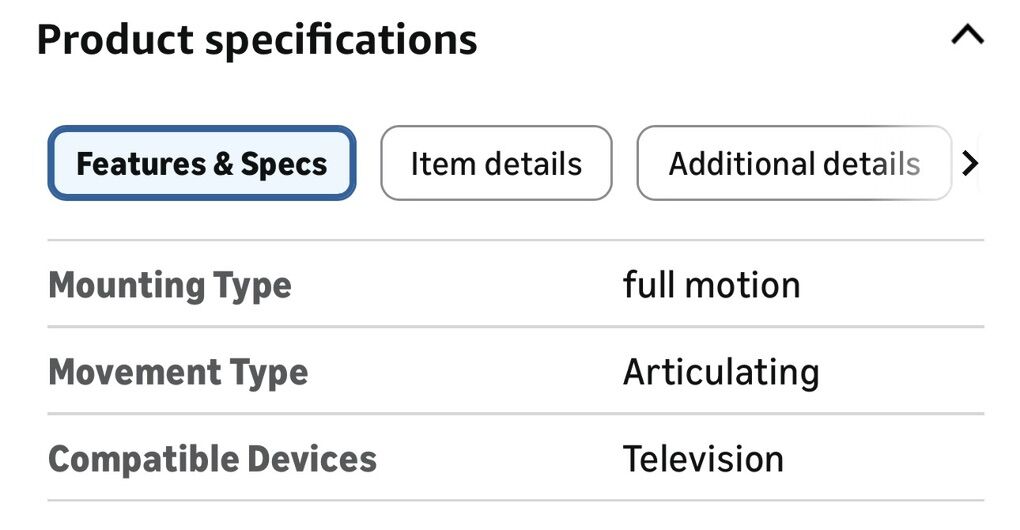The image size is (1020, 530).
Task: Click the Compatible Devices label
Action: tap(212, 460)
